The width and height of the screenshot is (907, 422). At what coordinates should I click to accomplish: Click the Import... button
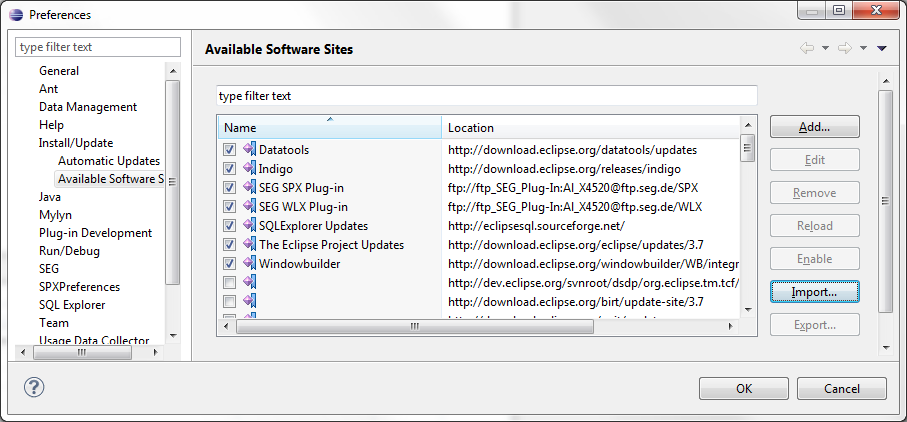click(814, 291)
